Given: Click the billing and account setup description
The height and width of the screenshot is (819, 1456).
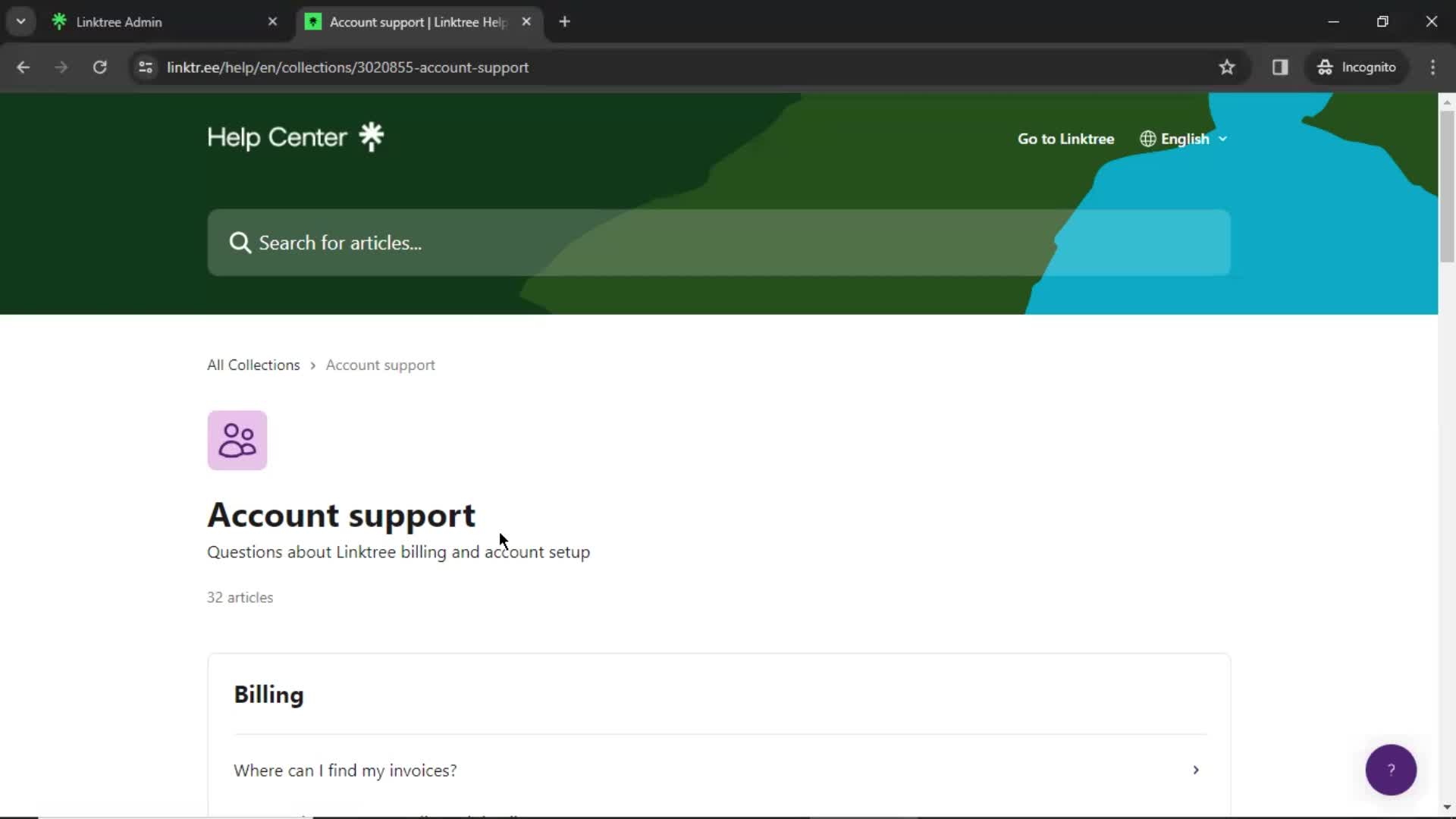Looking at the screenshot, I should 398,552.
